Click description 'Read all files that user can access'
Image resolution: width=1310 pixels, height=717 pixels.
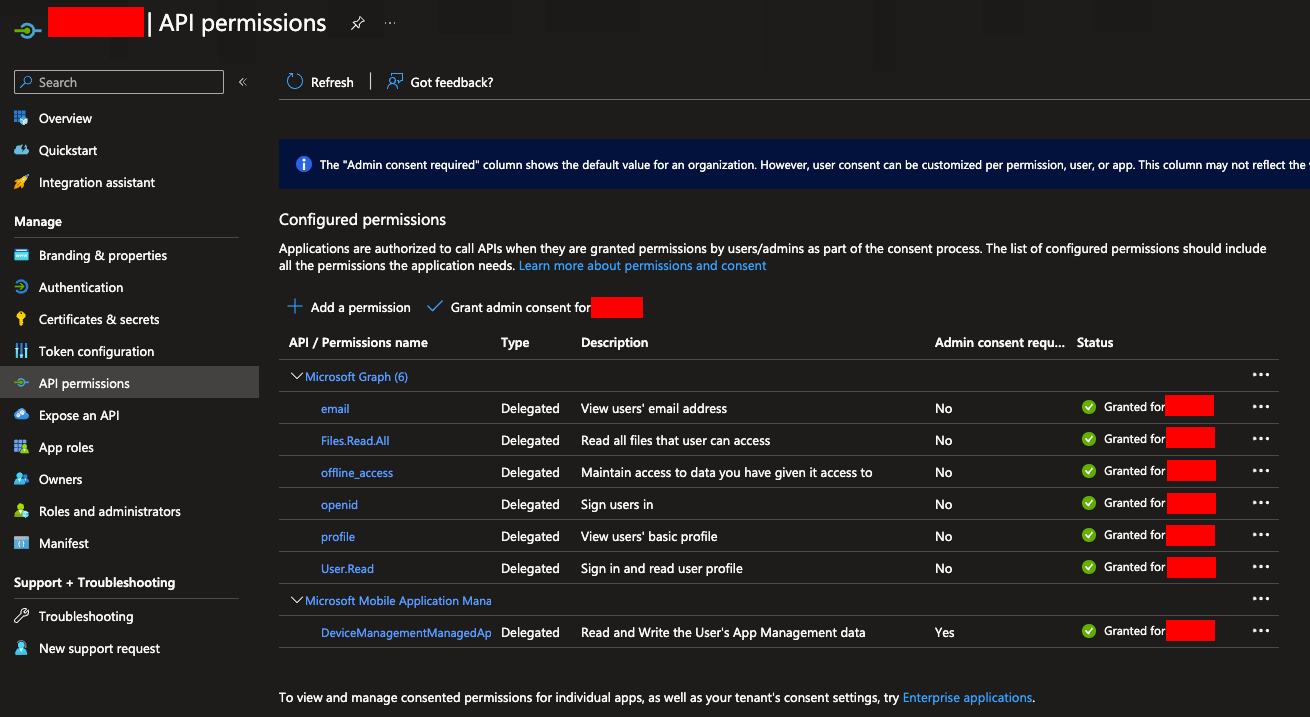click(676, 440)
